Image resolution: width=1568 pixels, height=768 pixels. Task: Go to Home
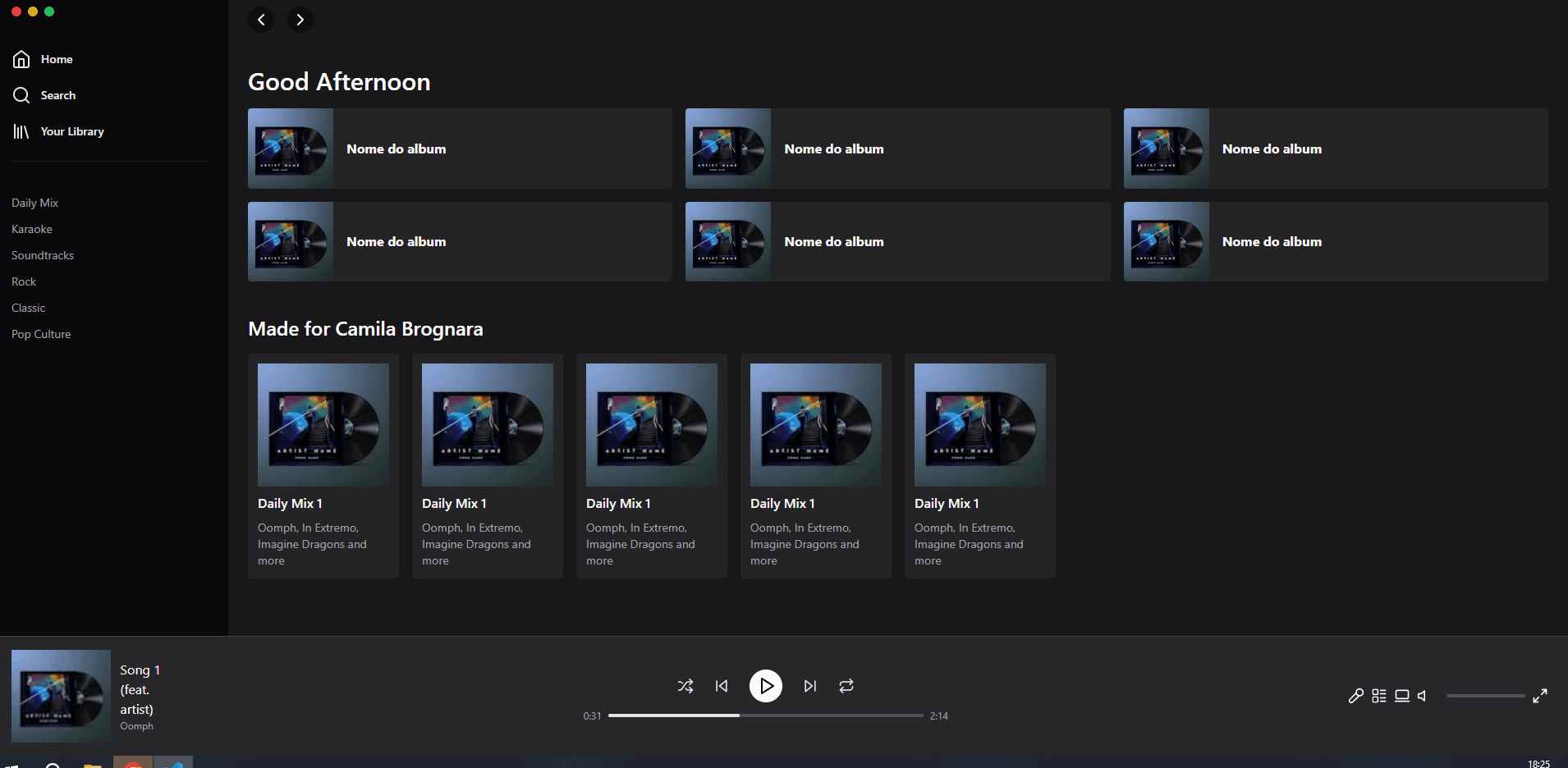click(56, 59)
